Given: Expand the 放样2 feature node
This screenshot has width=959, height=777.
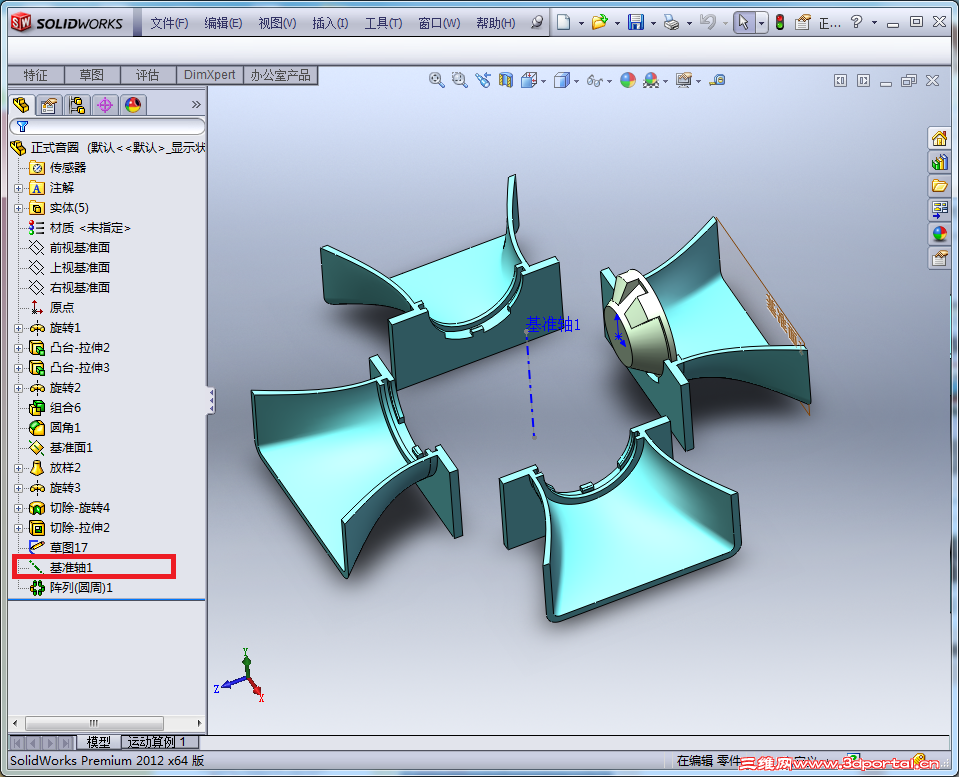Looking at the screenshot, I should [18, 469].
